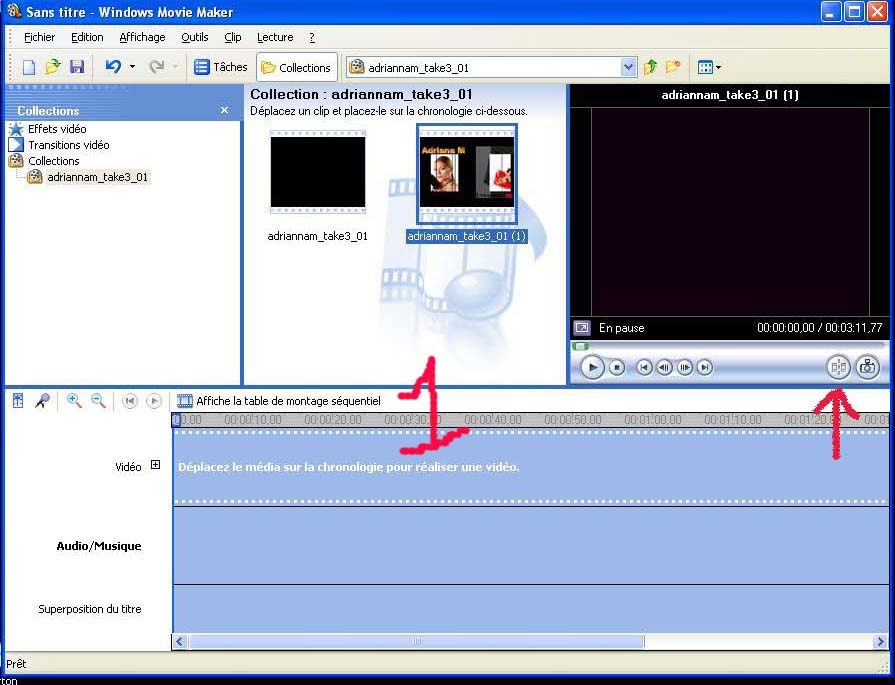The height and width of the screenshot is (685, 895).
Task: Toggle the Collections pane button
Action: point(296,68)
